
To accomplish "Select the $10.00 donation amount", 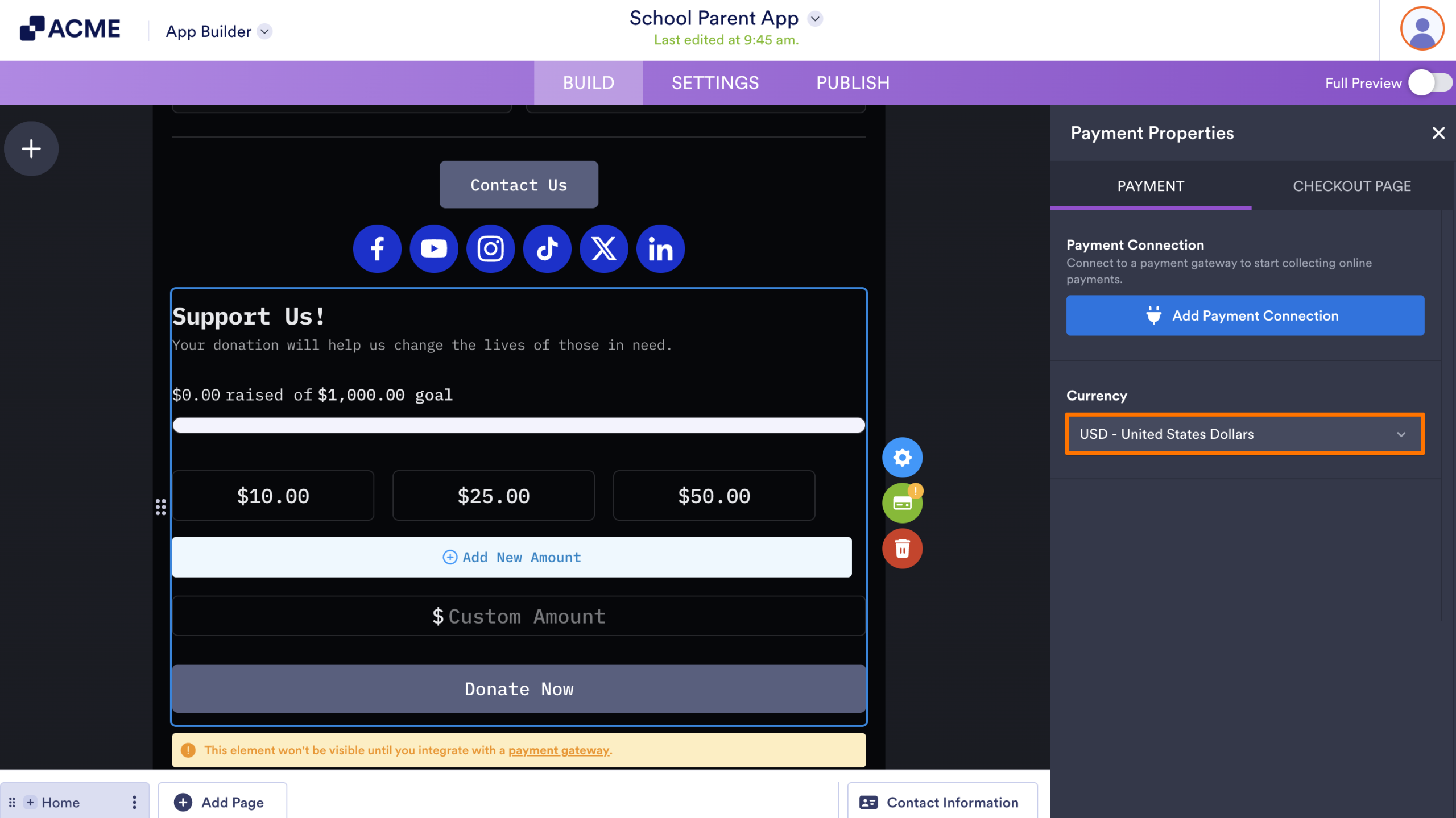I will coord(273,496).
